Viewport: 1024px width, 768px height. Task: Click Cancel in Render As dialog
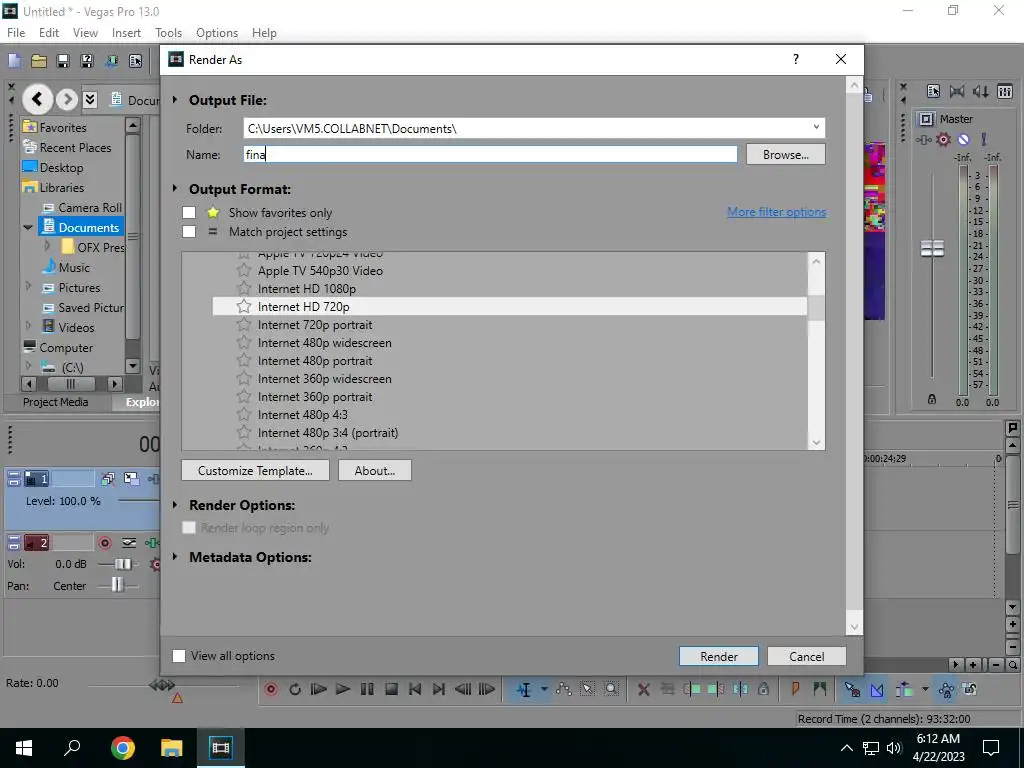807,656
